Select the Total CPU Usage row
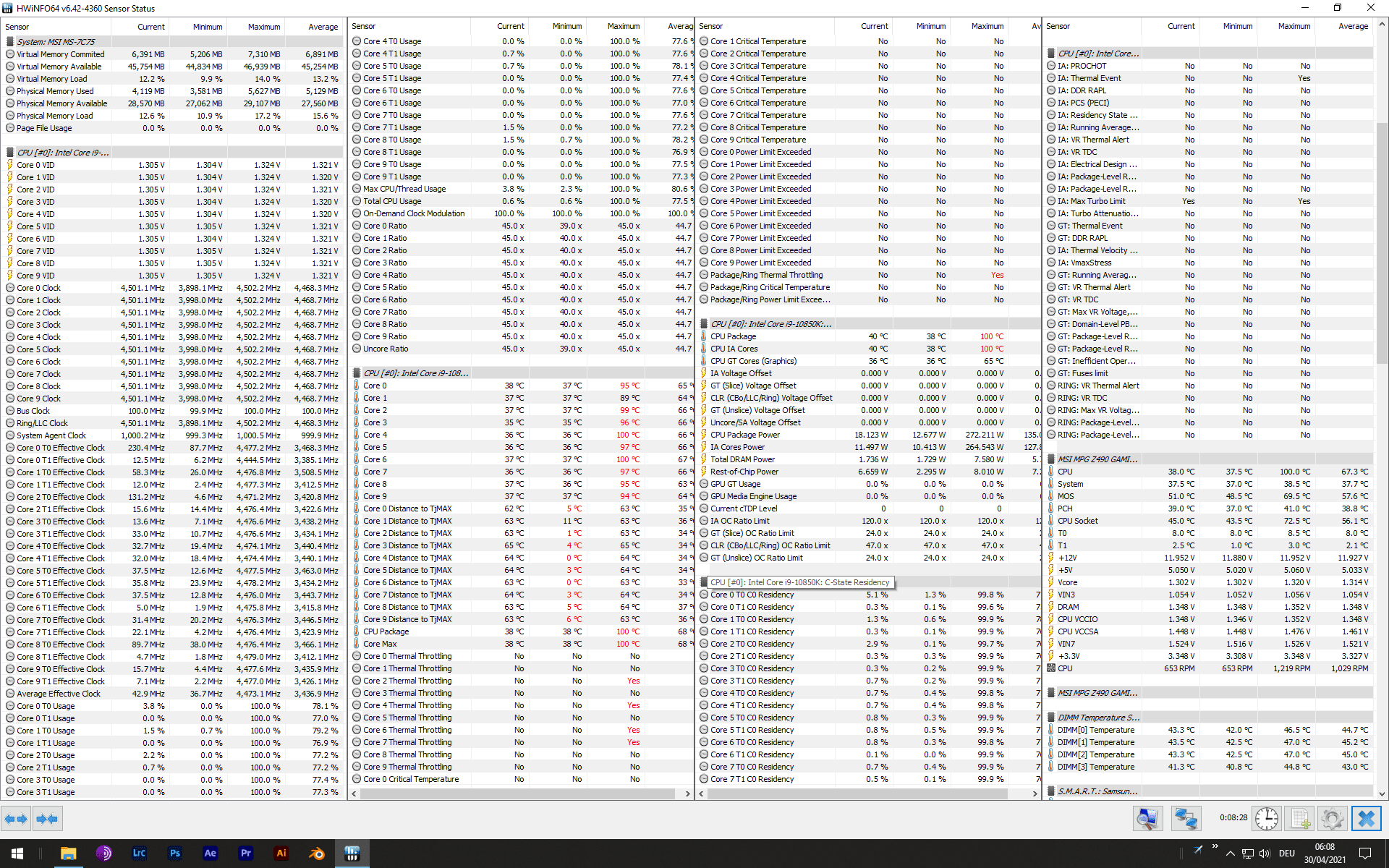Image resolution: width=1389 pixels, height=868 pixels. 521,201
